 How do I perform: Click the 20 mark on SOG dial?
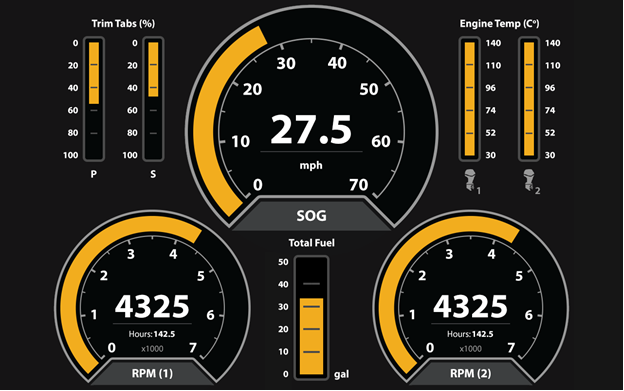[x=253, y=90]
